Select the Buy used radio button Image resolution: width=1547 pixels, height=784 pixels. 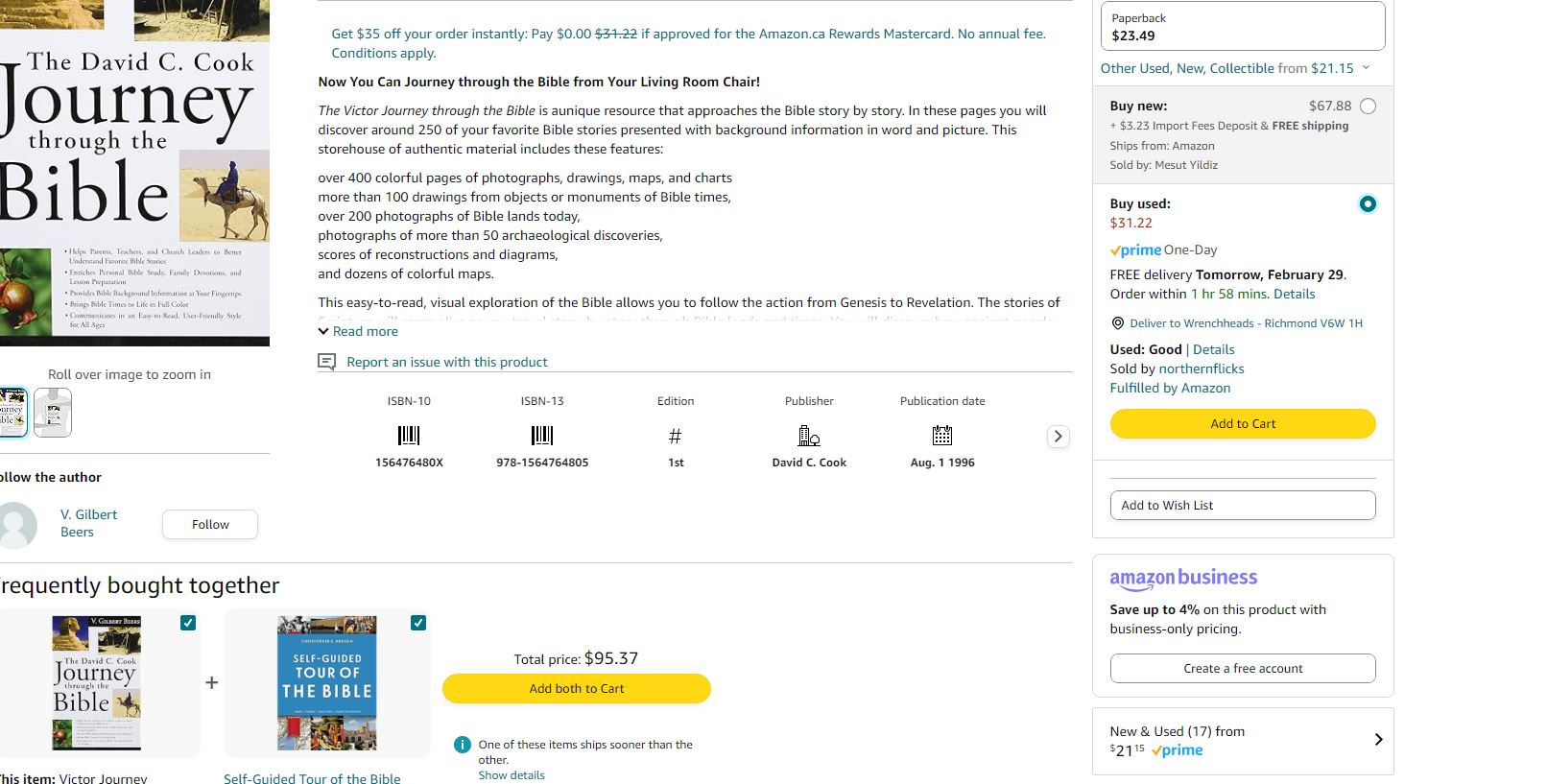tap(1368, 203)
